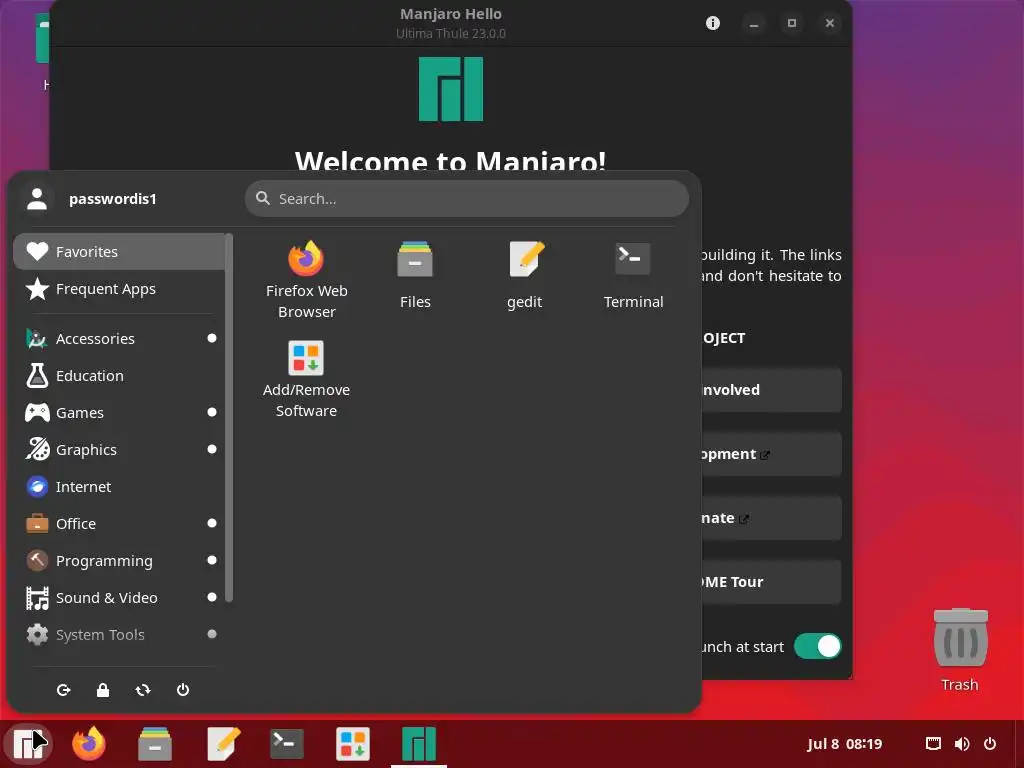Open the Sound & Video category

[x=119, y=598]
